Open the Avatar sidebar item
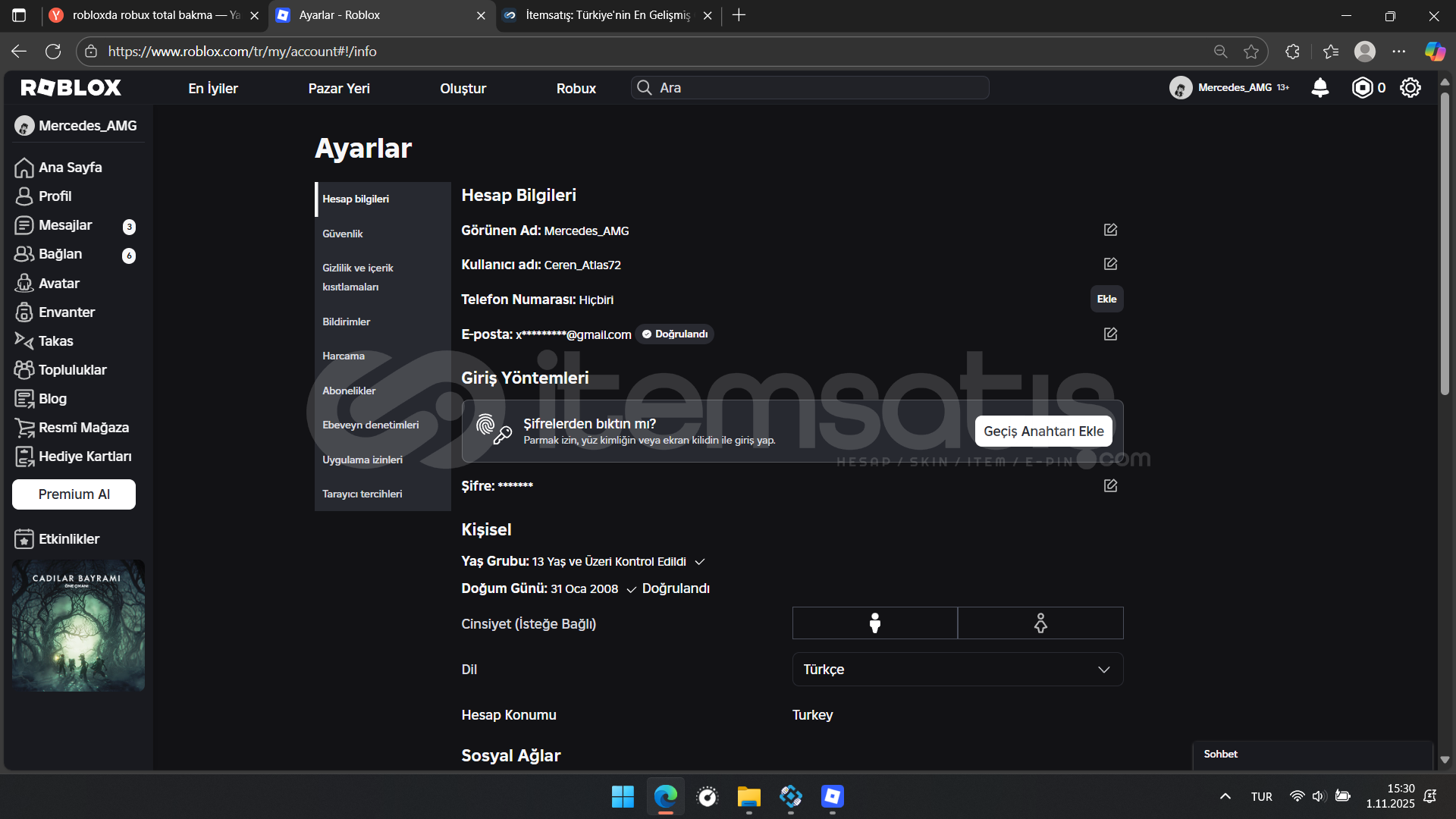This screenshot has width=1456, height=819. click(58, 283)
